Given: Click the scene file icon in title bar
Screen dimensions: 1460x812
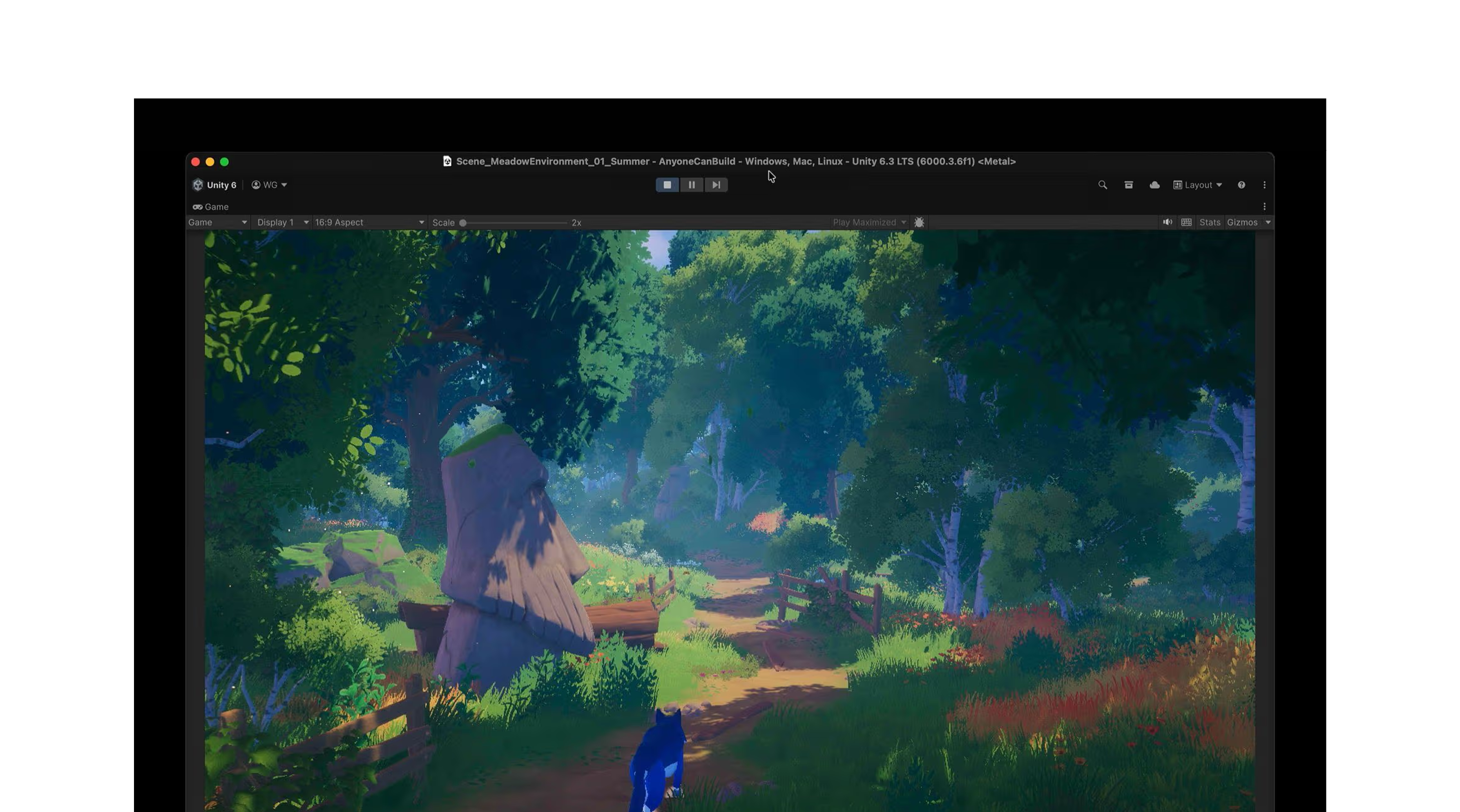Looking at the screenshot, I should tap(447, 161).
